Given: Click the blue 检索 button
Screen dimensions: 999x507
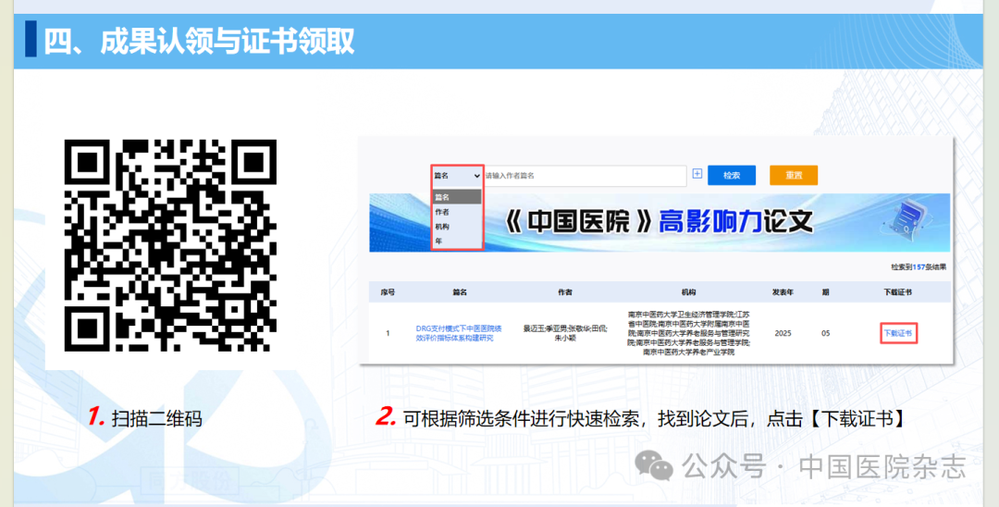Looking at the screenshot, I should 731,175.
